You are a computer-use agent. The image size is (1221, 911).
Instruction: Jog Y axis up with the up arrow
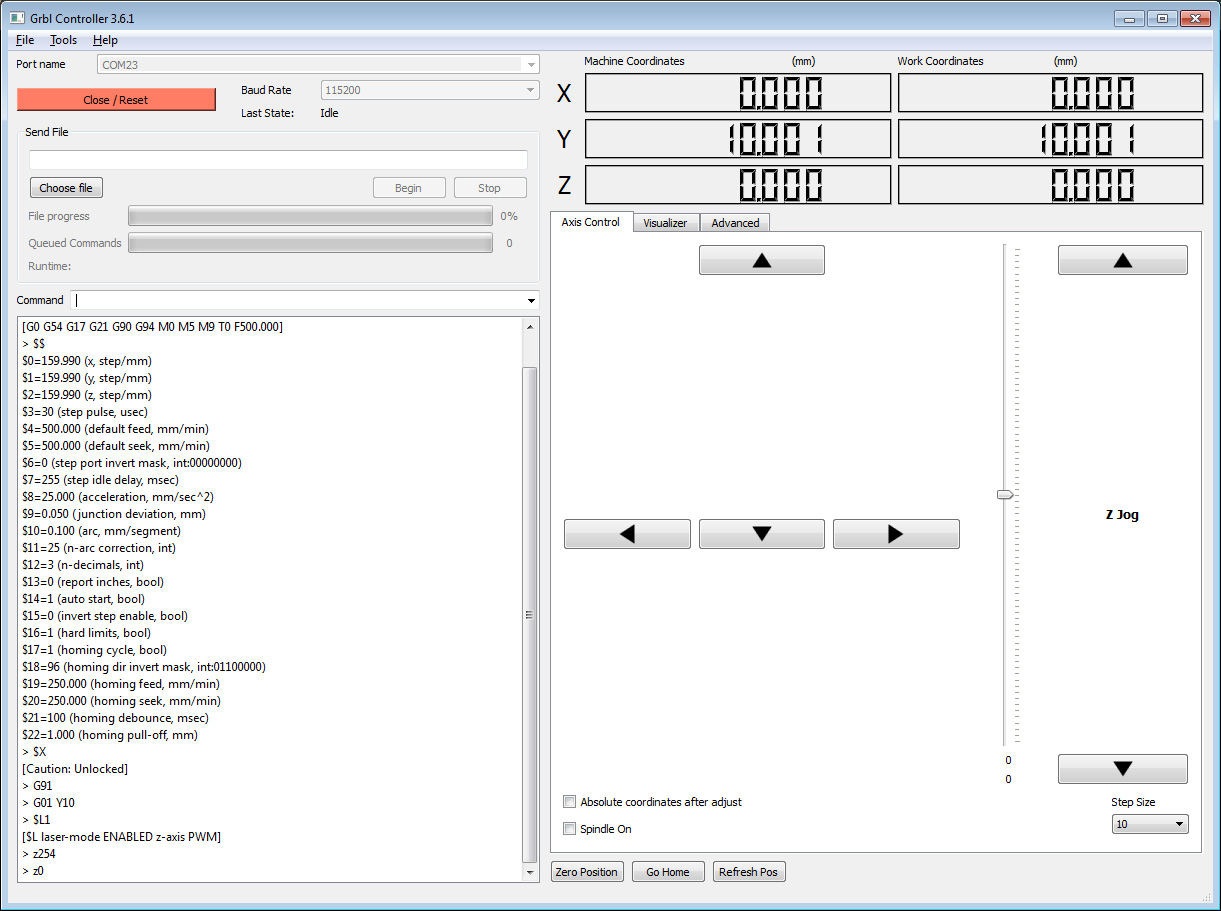click(762, 260)
